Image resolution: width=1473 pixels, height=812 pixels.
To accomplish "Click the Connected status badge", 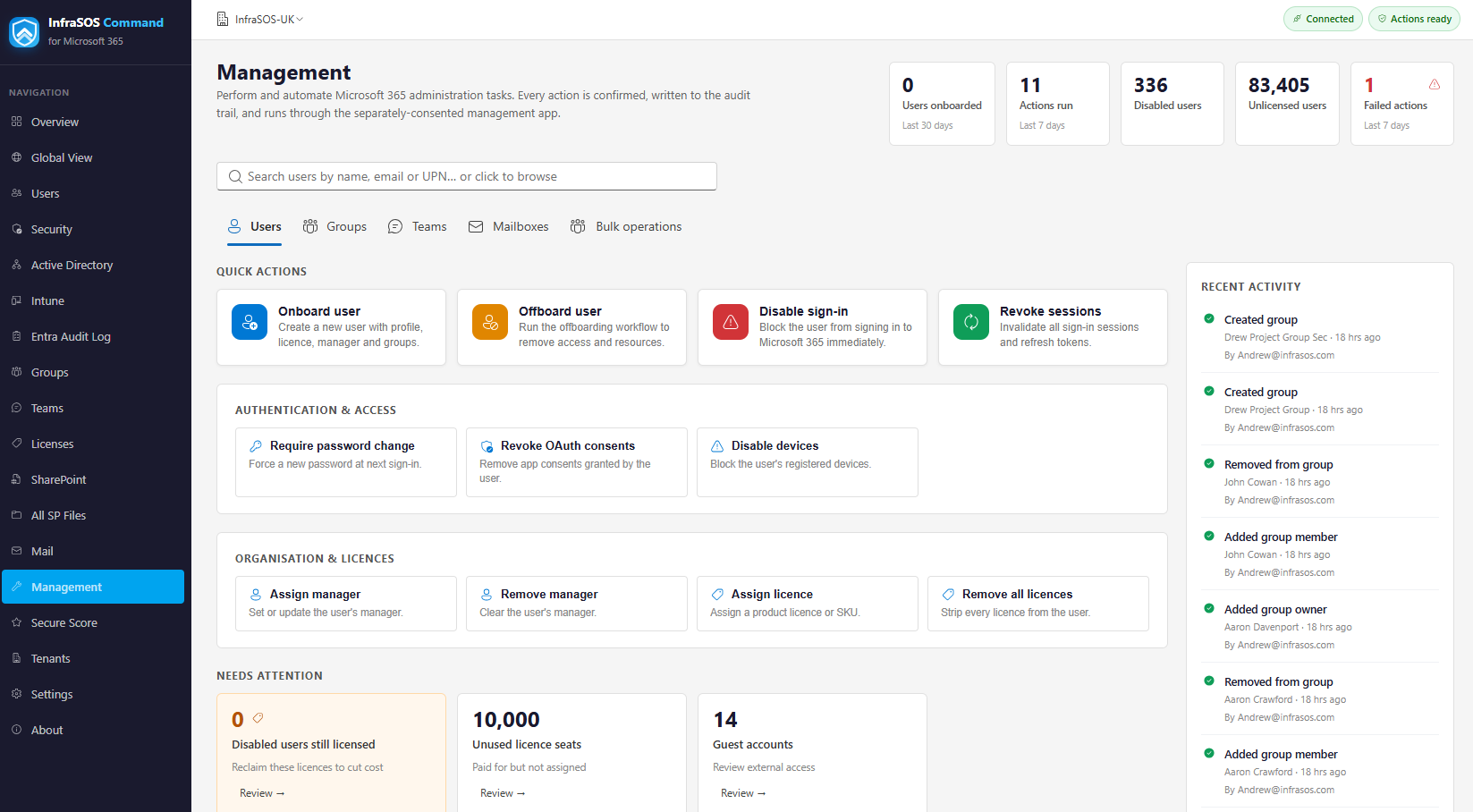I will (1323, 19).
